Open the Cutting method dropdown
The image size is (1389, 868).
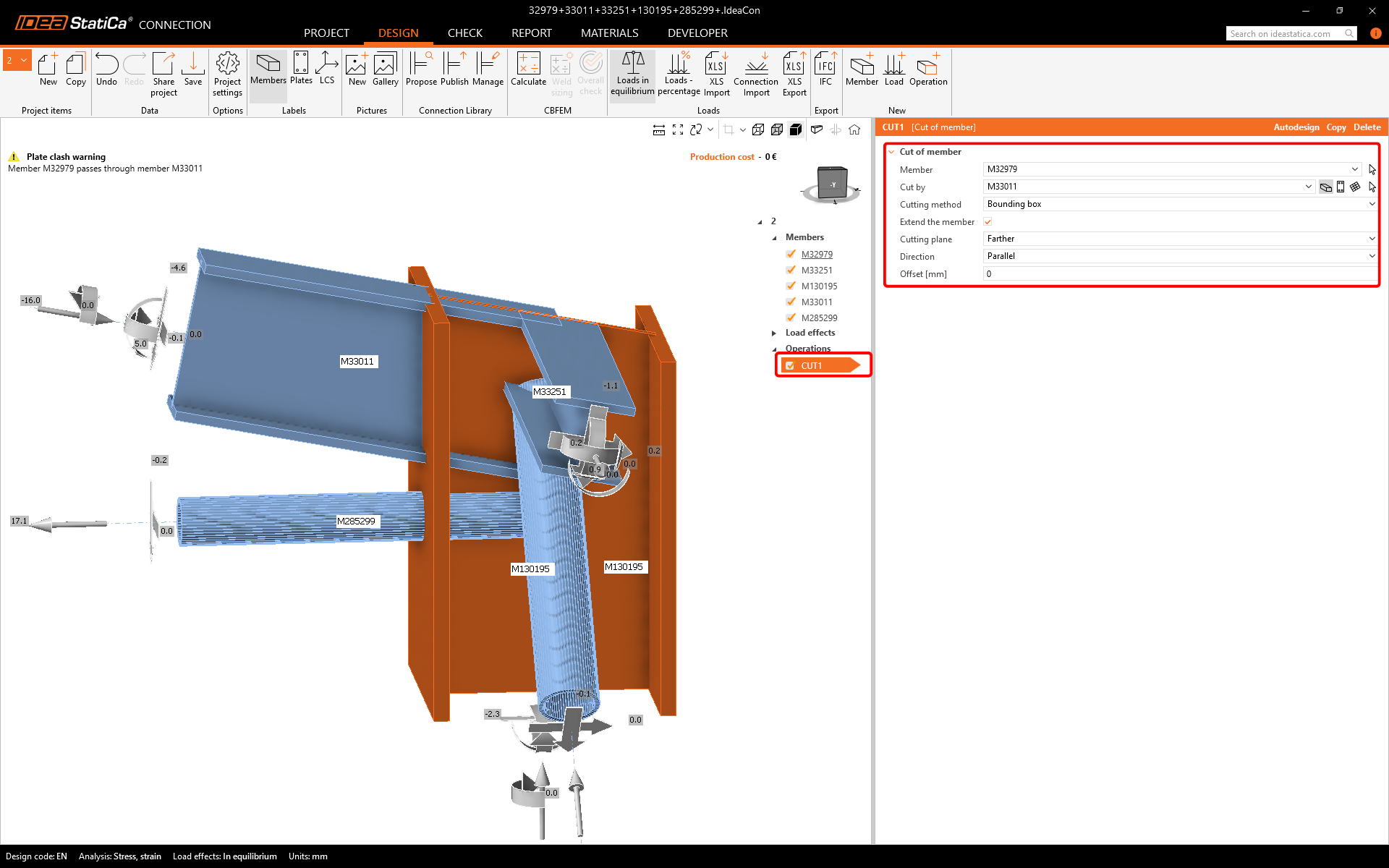pos(1180,204)
